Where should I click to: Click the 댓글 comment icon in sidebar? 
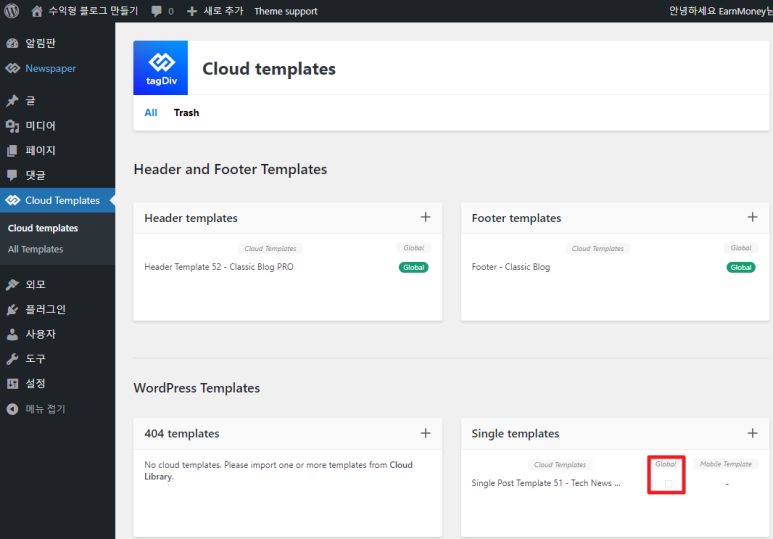12,175
